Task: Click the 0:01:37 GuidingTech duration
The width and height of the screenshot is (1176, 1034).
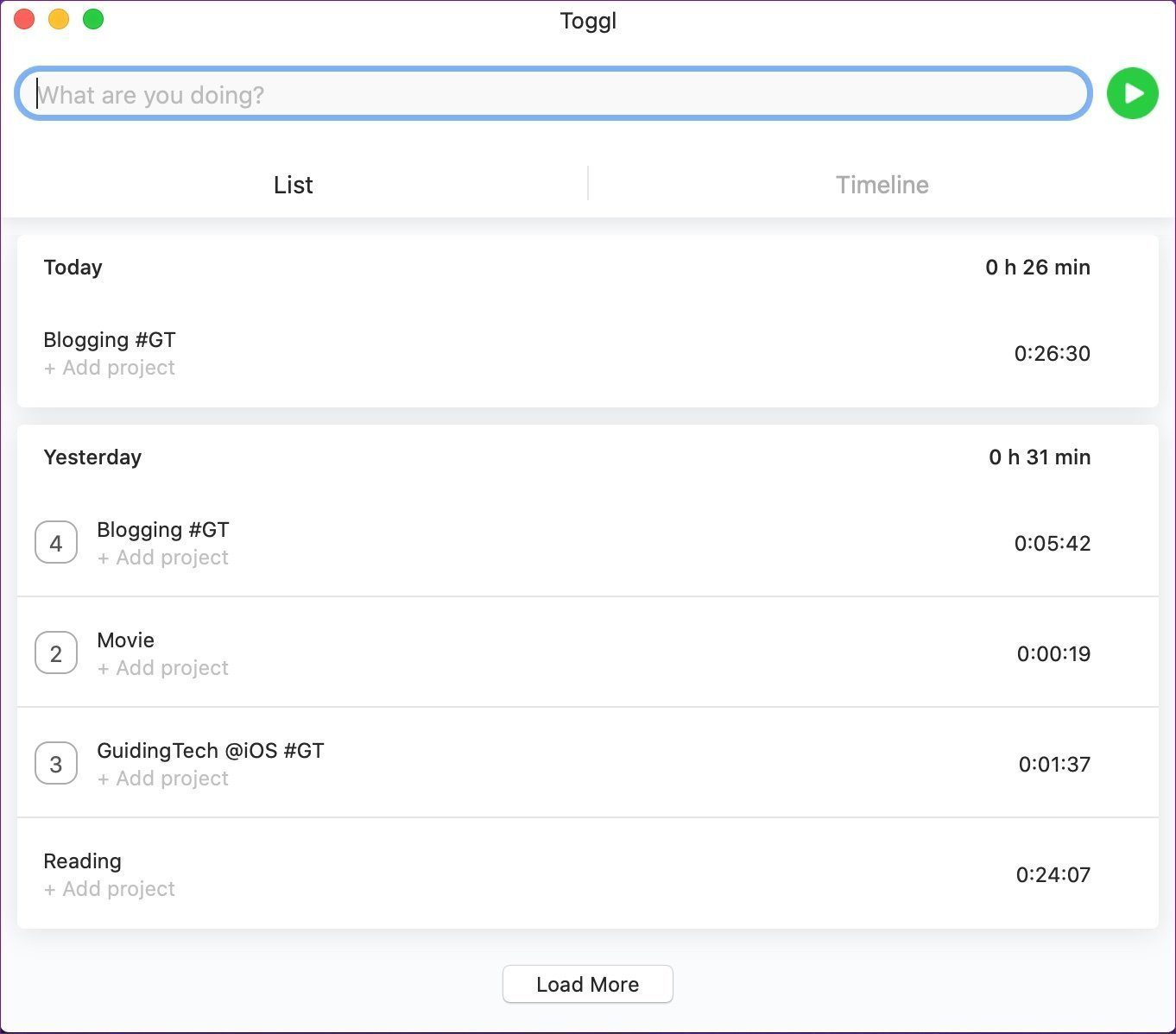Action: coord(1054,764)
